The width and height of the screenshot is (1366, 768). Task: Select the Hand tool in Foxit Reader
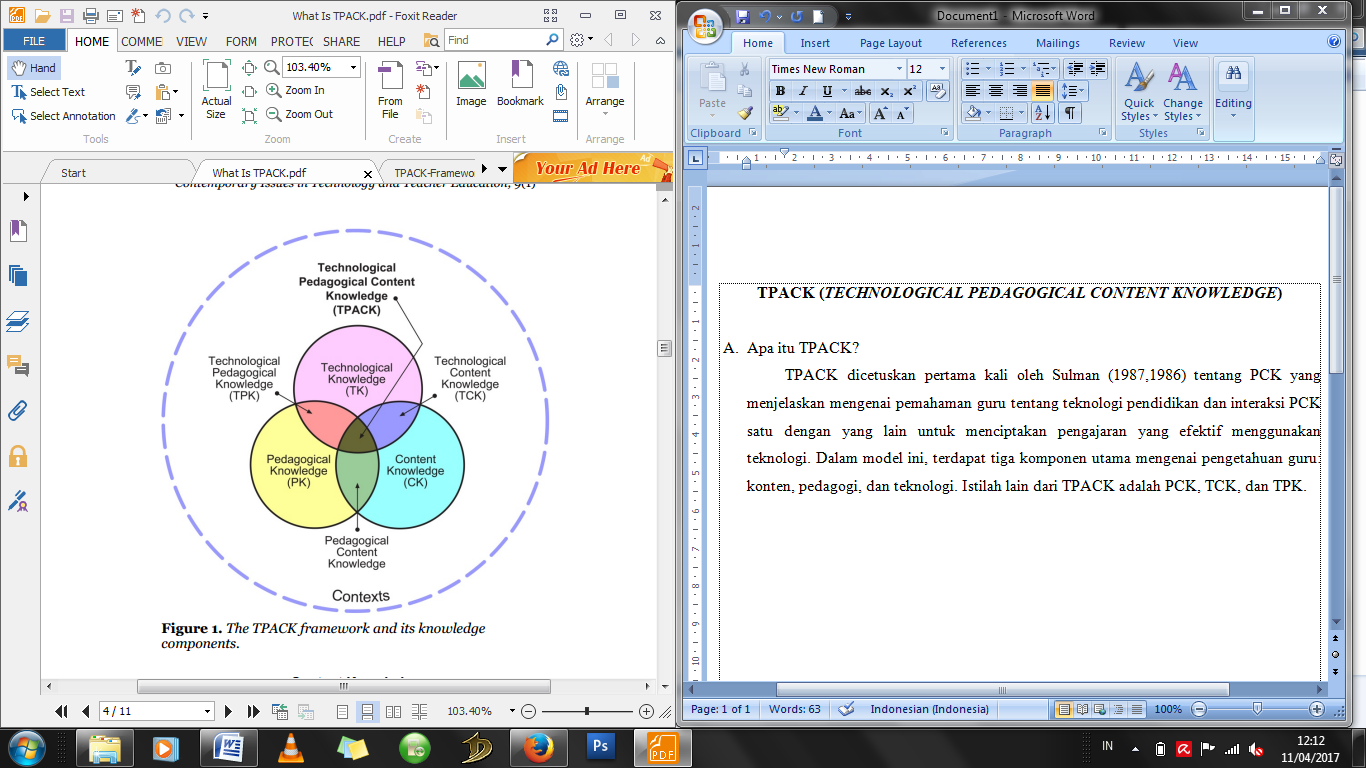[33, 68]
